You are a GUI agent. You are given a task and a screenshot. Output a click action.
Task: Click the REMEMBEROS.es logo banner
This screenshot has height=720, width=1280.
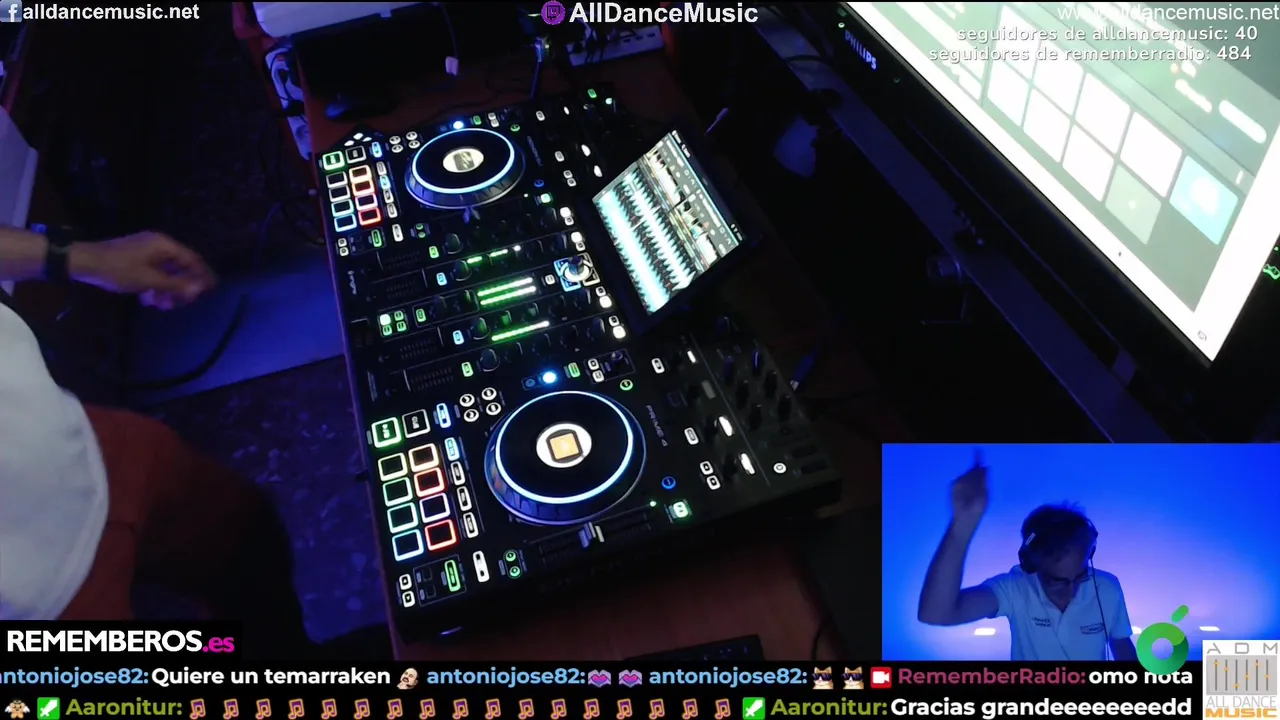(120, 641)
